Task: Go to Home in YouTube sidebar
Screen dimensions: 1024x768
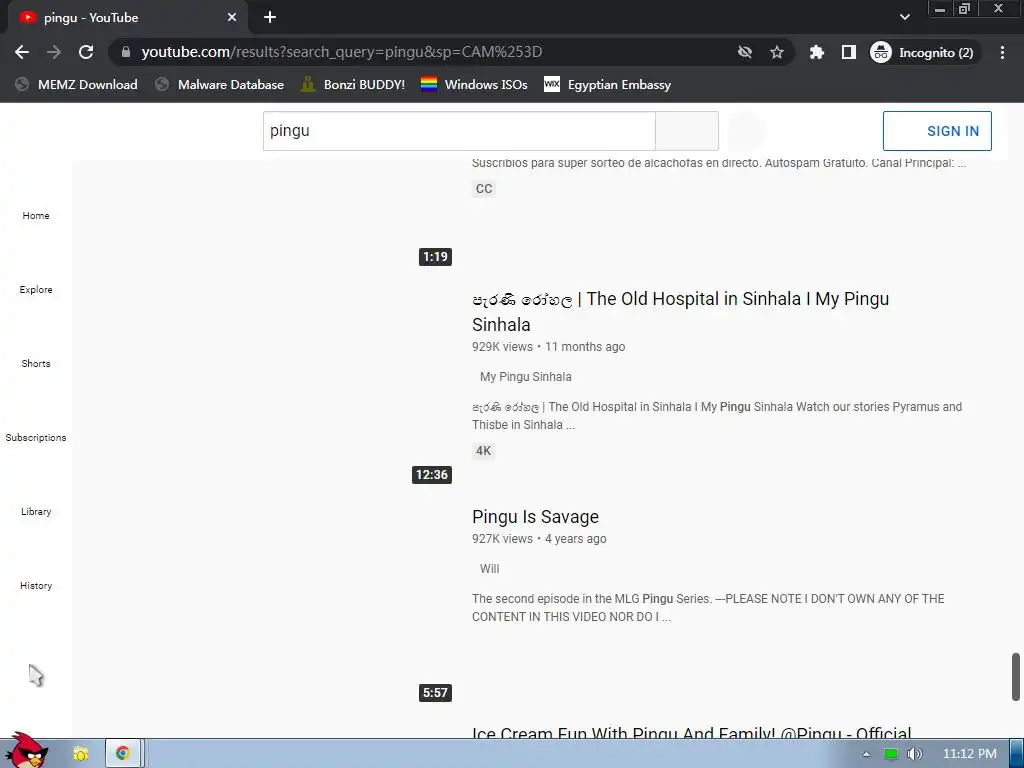Action: click(x=36, y=216)
